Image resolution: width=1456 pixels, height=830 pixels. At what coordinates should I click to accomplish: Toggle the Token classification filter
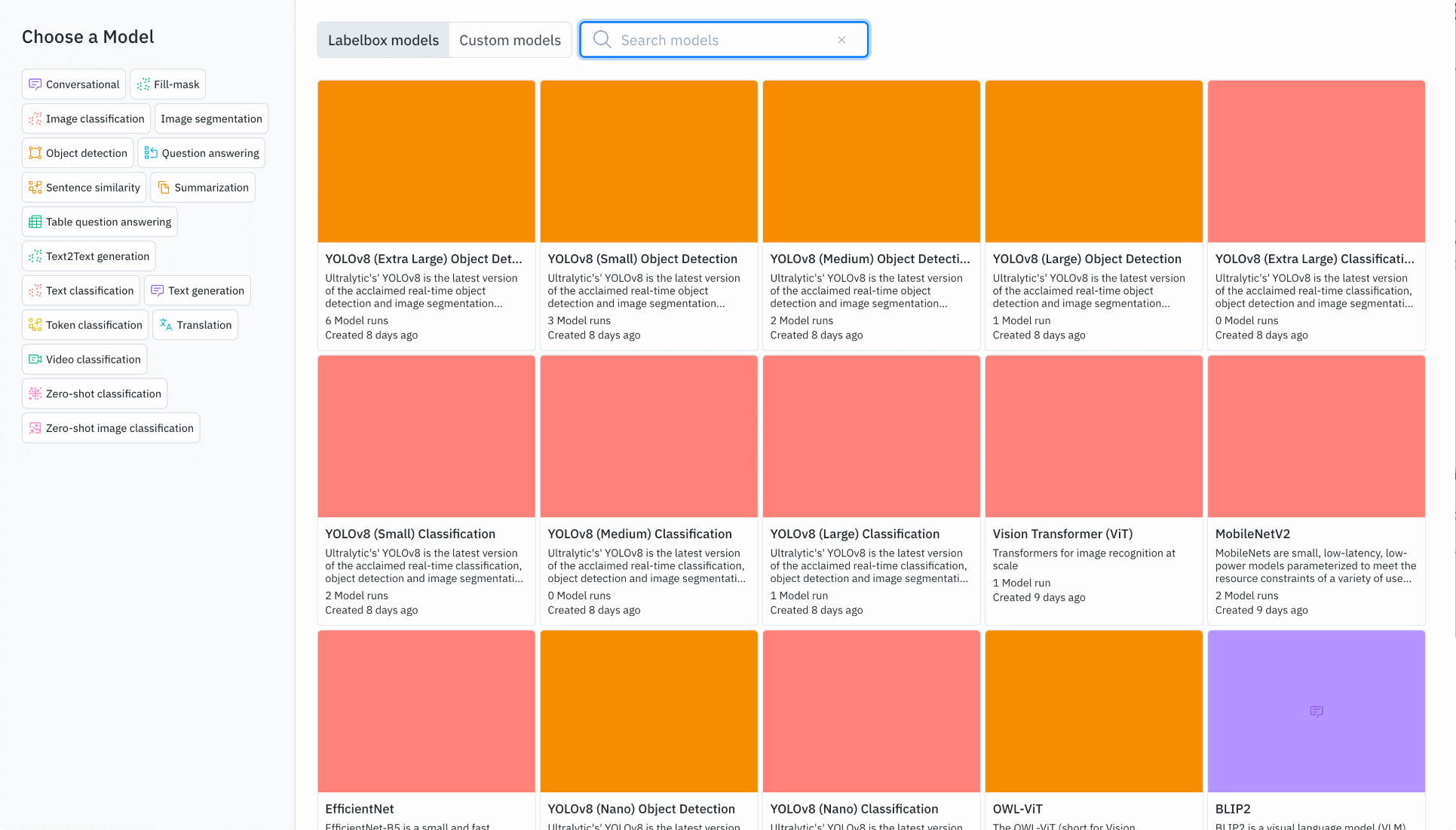(85, 325)
